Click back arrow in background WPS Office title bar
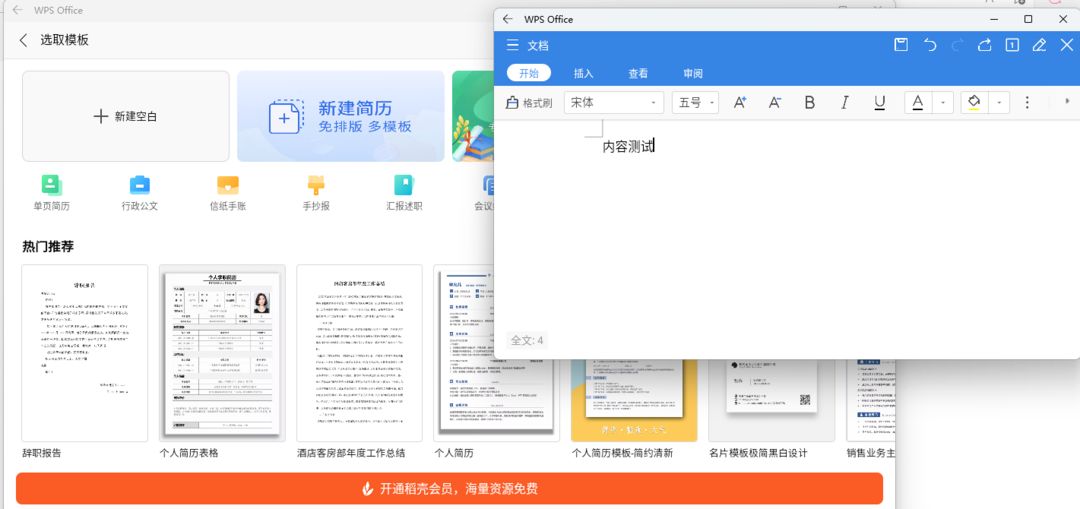Image resolution: width=1080 pixels, height=509 pixels. coord(17,10)
